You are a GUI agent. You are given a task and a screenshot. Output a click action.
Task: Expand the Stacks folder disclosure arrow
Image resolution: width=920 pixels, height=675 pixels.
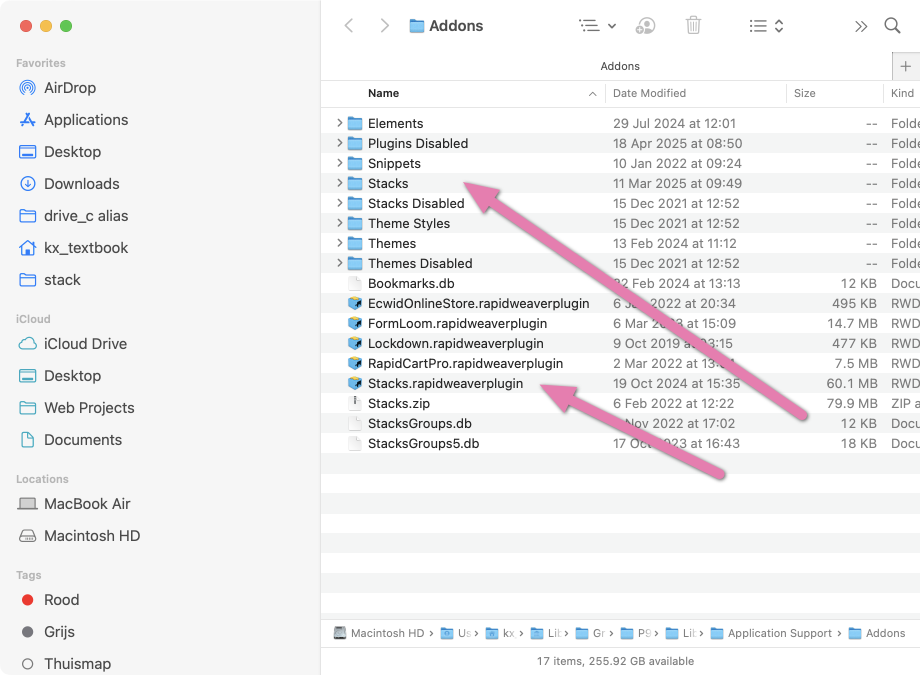point(339,183)
